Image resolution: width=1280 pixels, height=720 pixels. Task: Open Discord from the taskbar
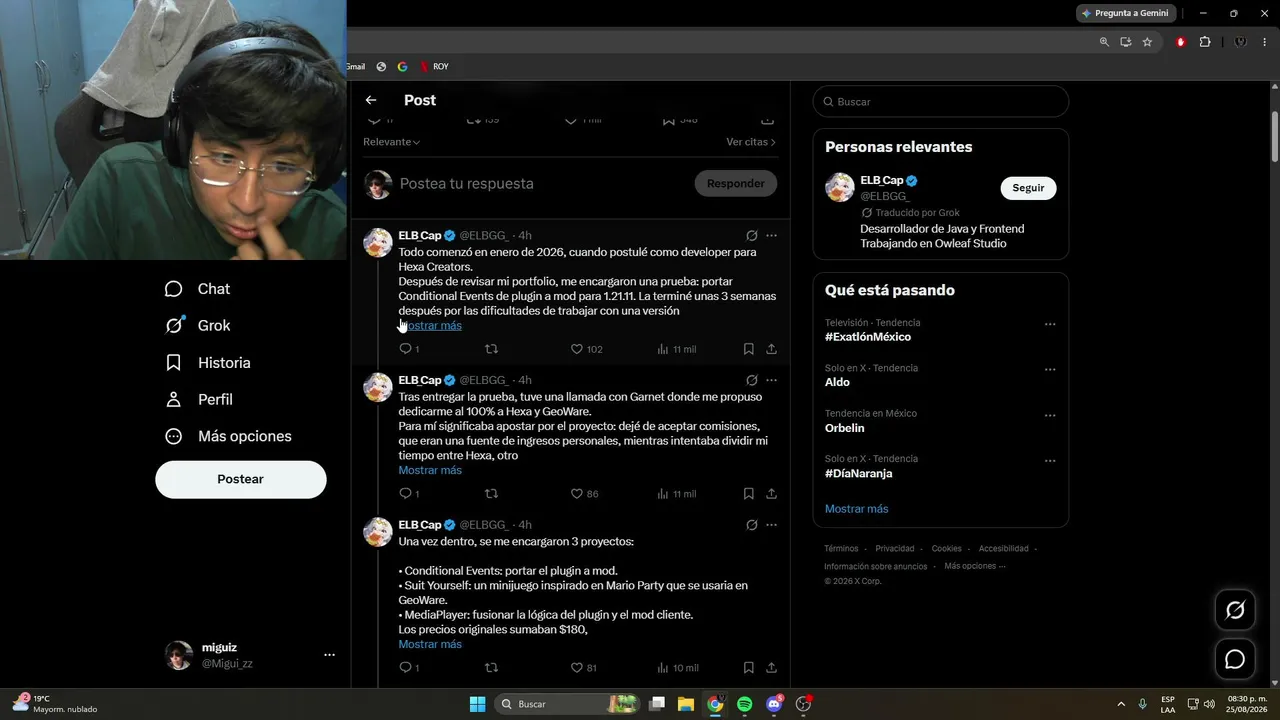pos(774,704)
